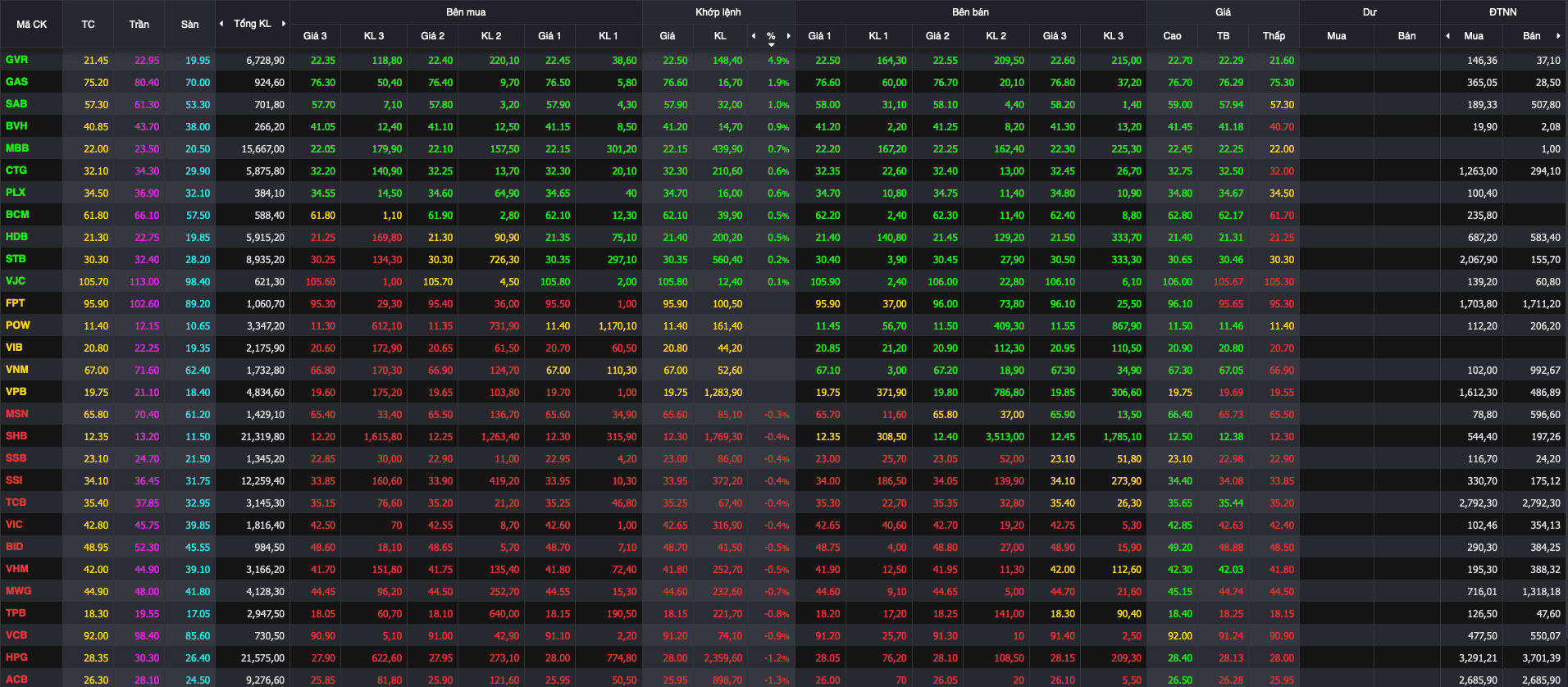Click right arrow after ĐTNN Bán header
This screenshot has width=1568, height=687.
tap(1558, 36)
